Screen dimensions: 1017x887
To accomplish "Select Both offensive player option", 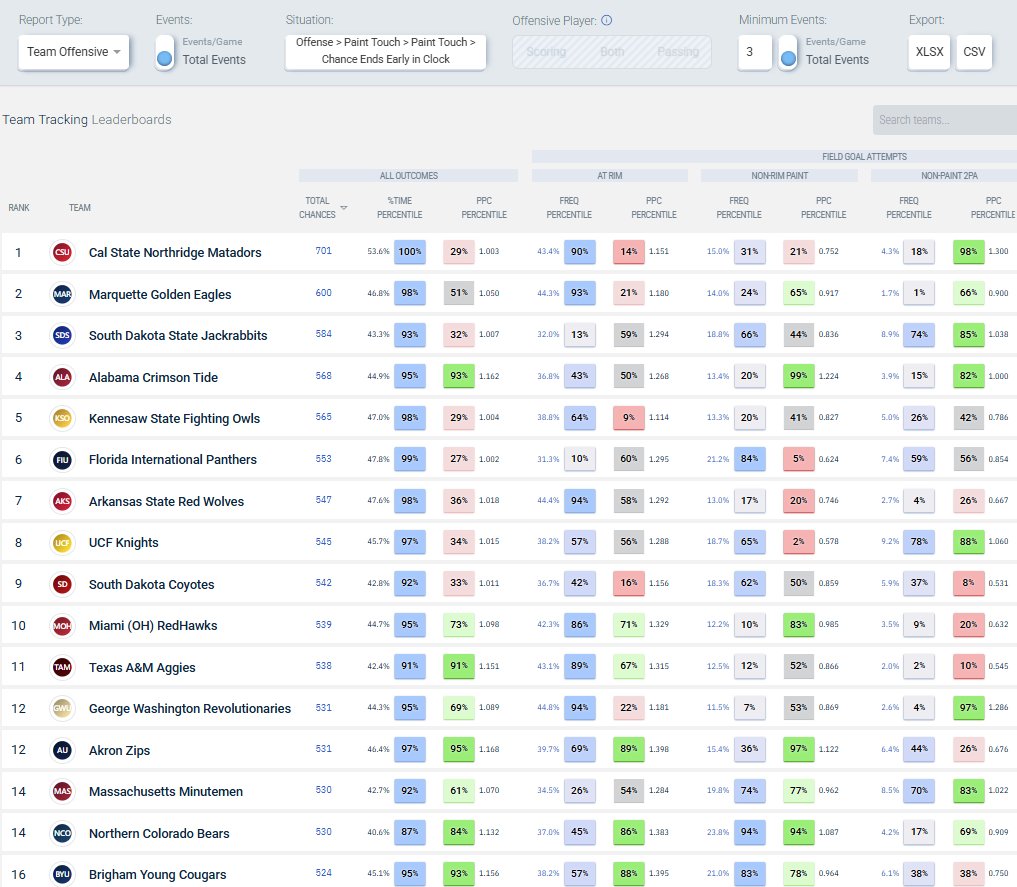I will [x=612, y=52].
